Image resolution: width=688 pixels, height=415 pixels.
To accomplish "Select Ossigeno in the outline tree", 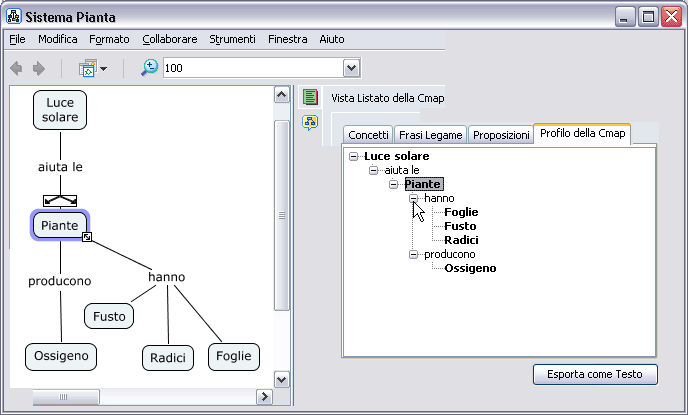I will (470, 268).
